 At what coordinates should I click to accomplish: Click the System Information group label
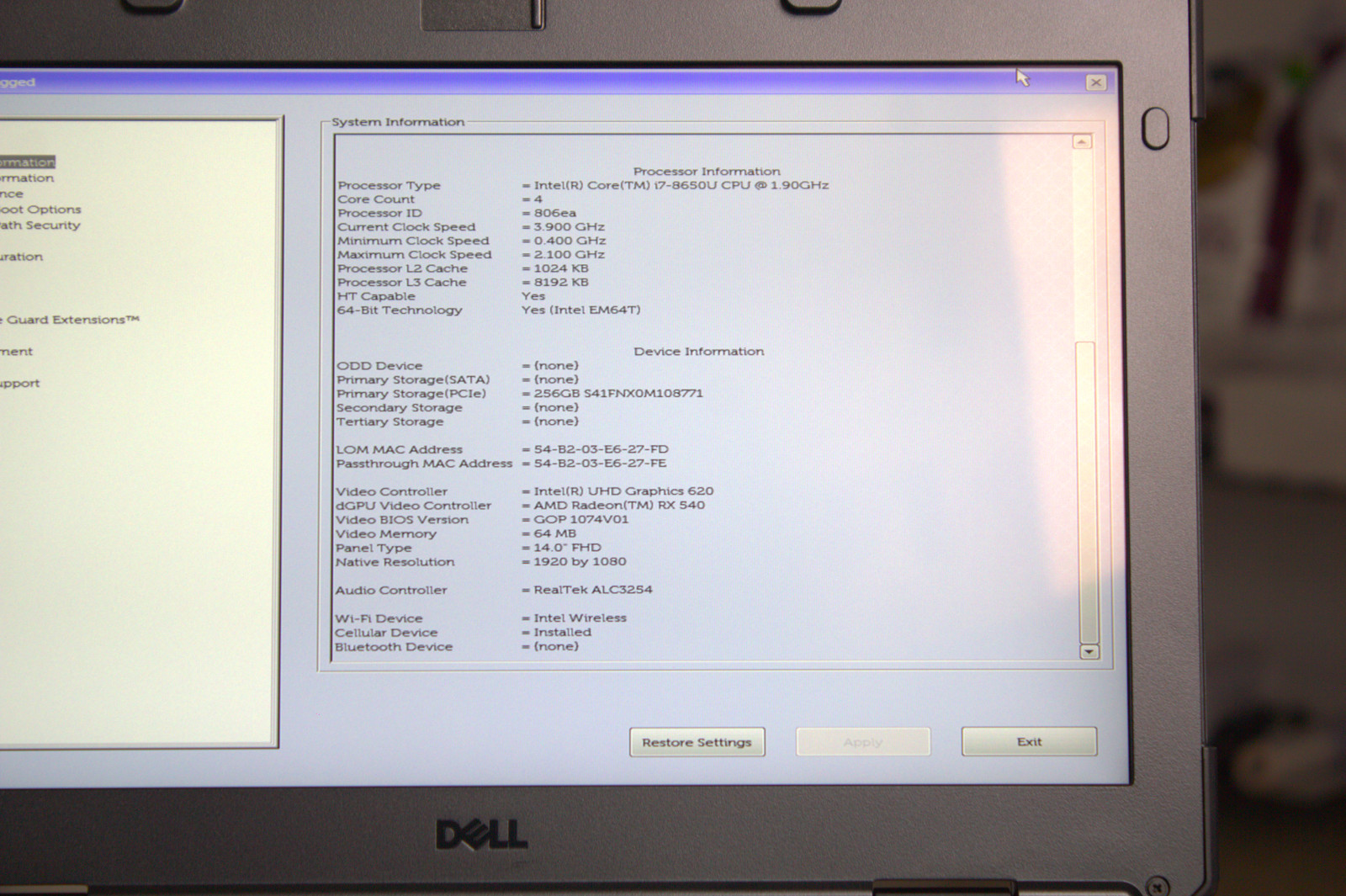point(398,122)
